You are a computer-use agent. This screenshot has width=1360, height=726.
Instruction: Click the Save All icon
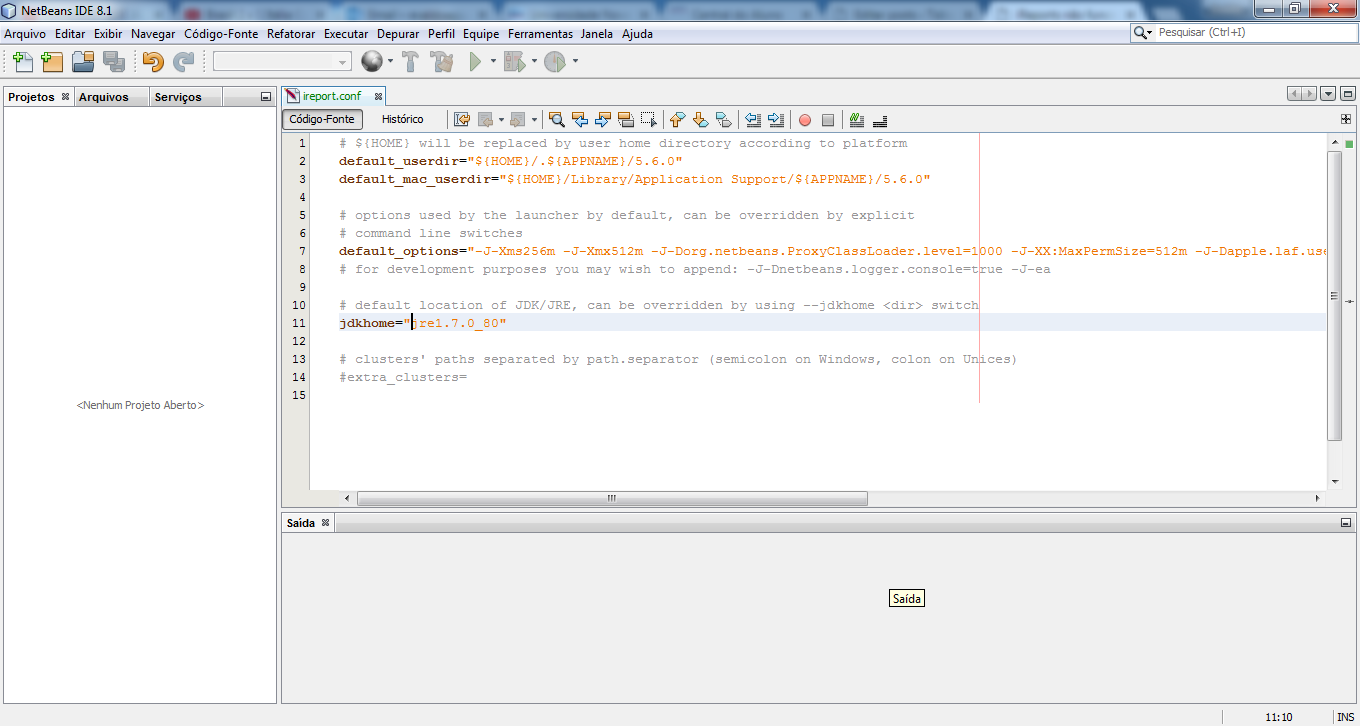coord(113,62)
